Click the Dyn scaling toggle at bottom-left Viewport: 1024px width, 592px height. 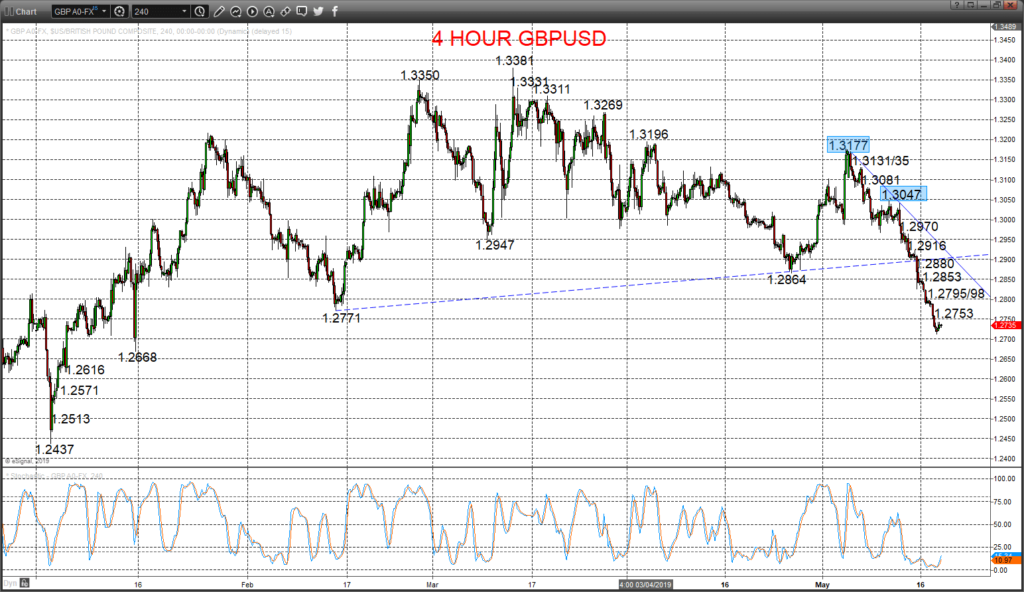[10, 583]
